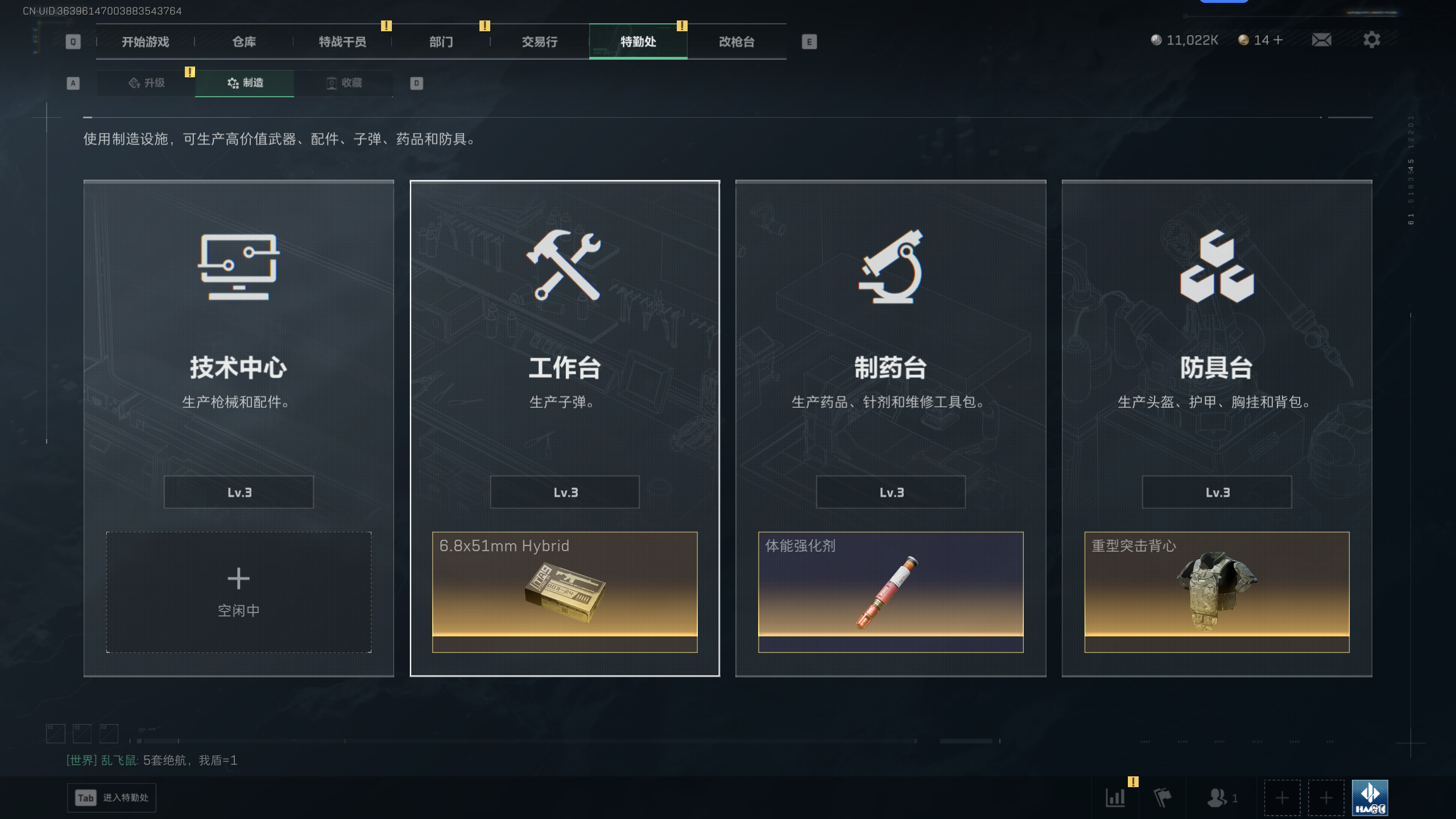The image size is (1456, 819).
Task: Open the mail envelope icon
Action: coord(1321,40)
